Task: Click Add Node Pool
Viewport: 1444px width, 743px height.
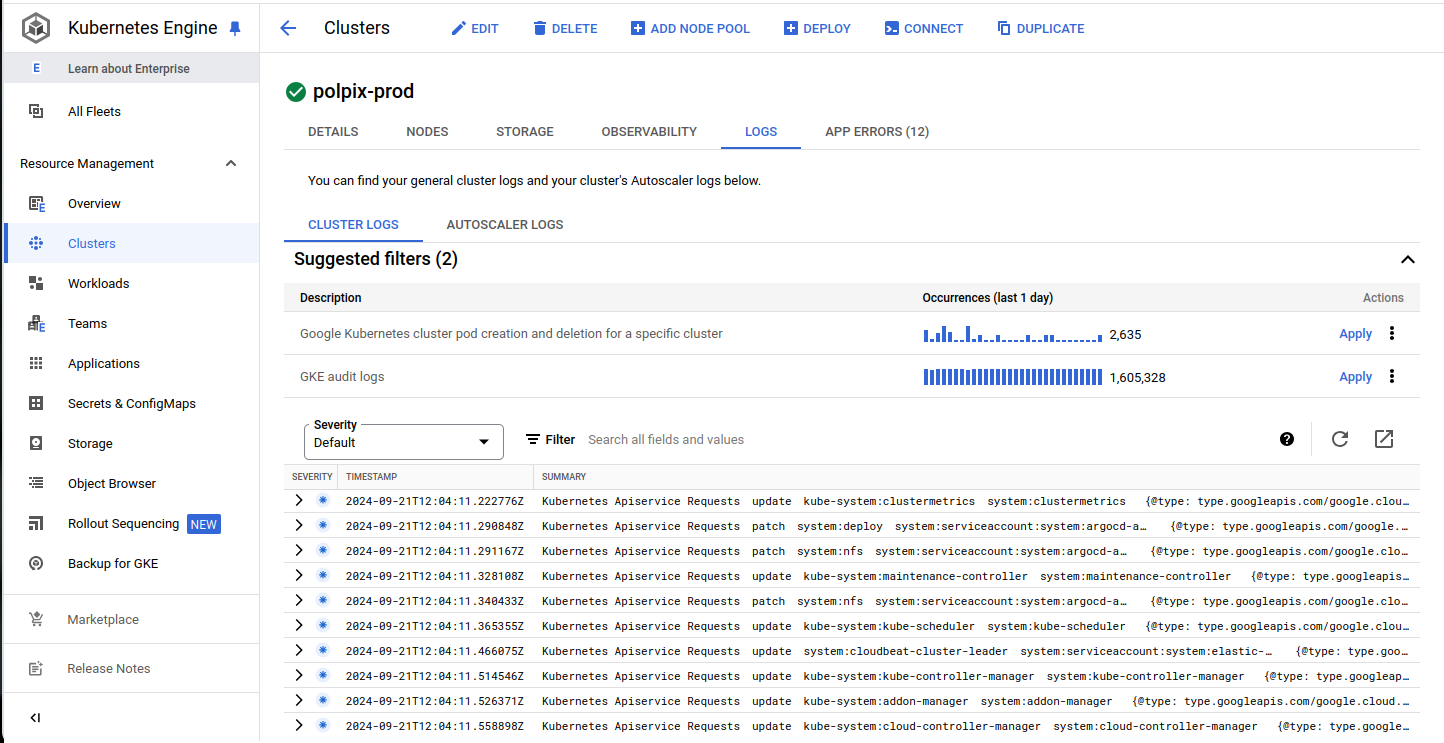Action: coord(690,28)
